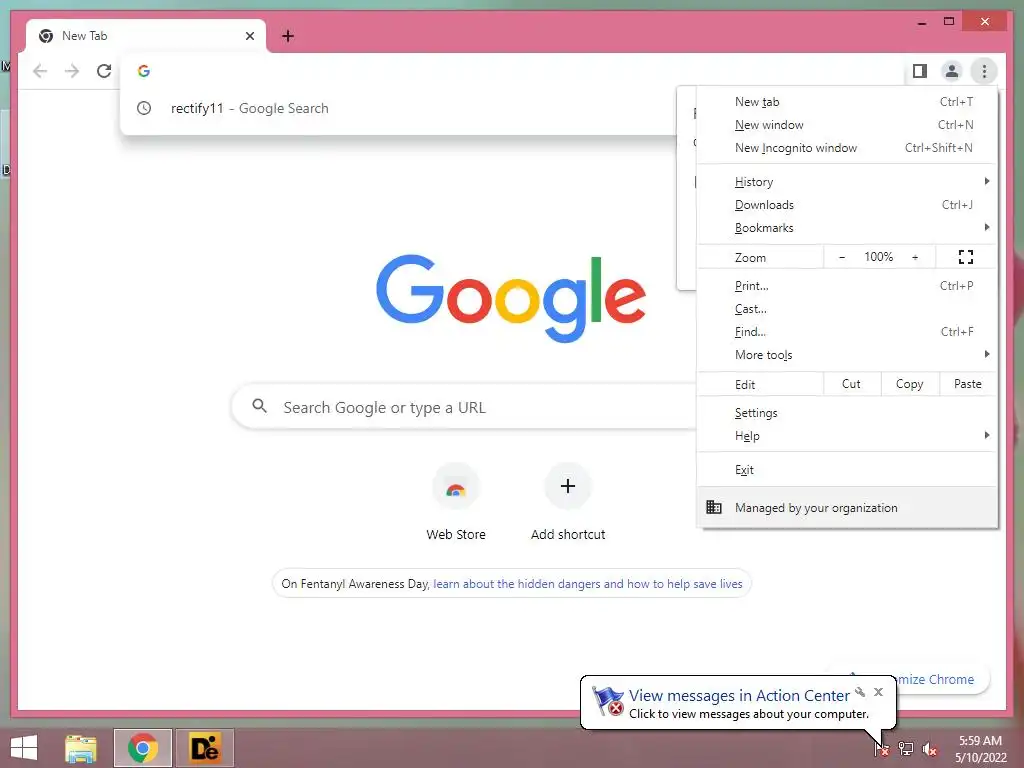
Task: Expand the Help submenu
Action: click(x=847, y=436)
